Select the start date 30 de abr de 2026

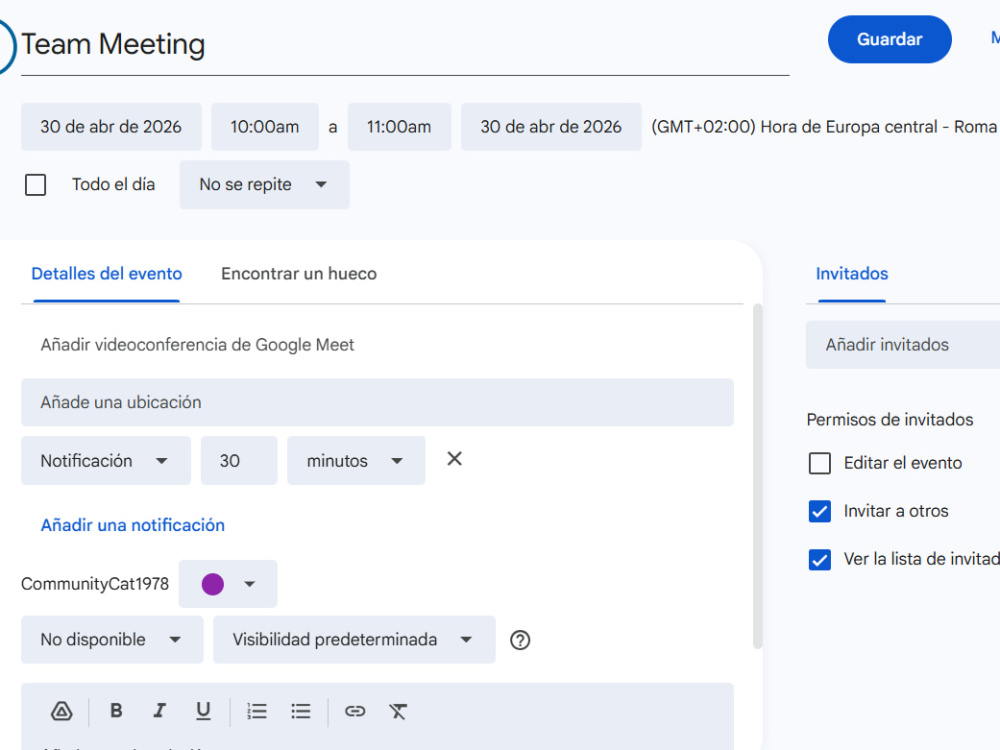point(111,127)
